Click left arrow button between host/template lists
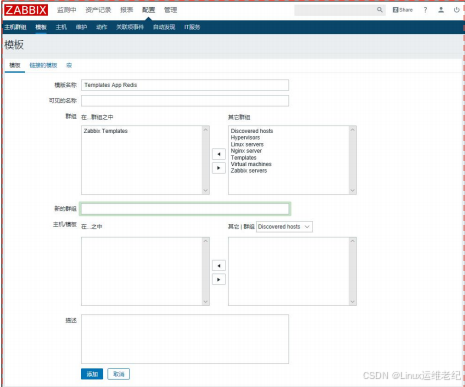This screenshot has height=387, width=465. point(219,266)
